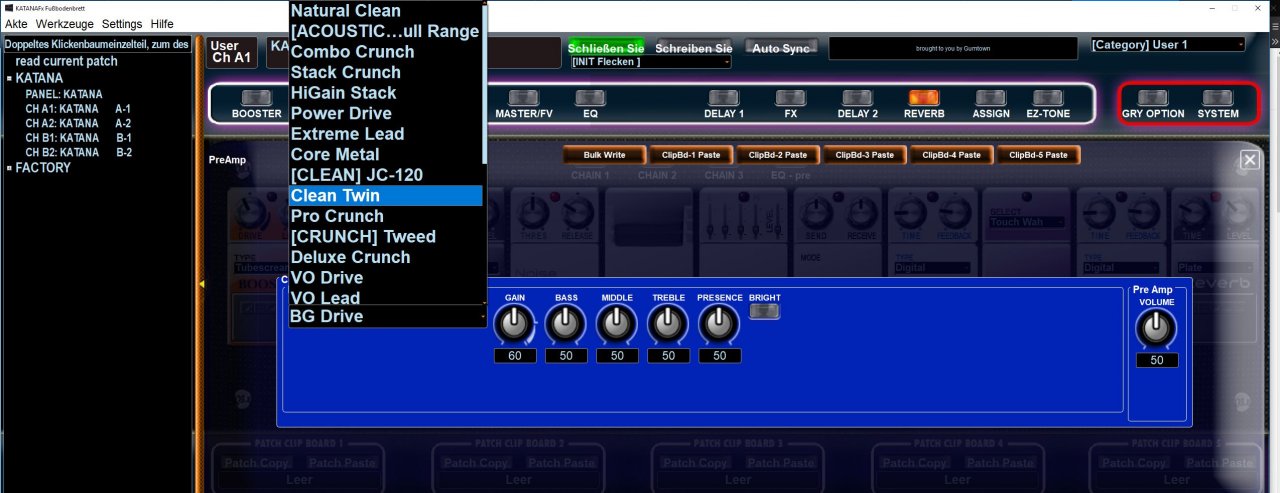Open the Akte menu
This screenshot has height=493, width=1280.
[x=16, y=23]
